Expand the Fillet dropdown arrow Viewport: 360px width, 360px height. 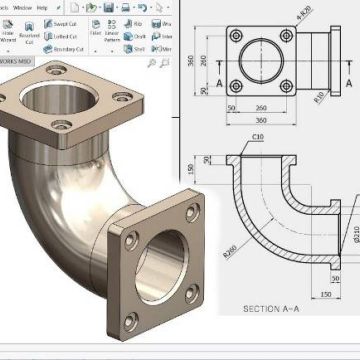pyautogui.click(x=96, y=51)
